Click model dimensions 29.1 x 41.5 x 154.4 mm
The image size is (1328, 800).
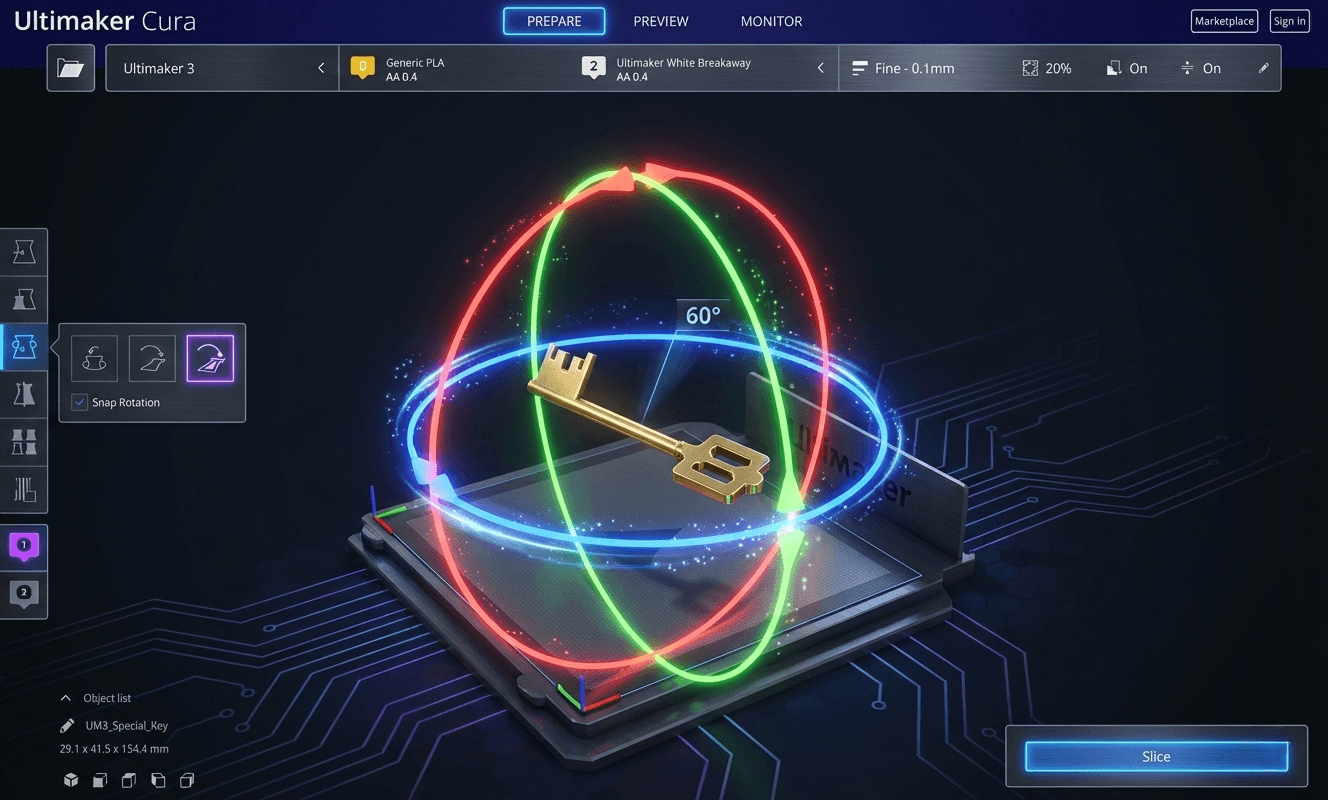point(114,748)
